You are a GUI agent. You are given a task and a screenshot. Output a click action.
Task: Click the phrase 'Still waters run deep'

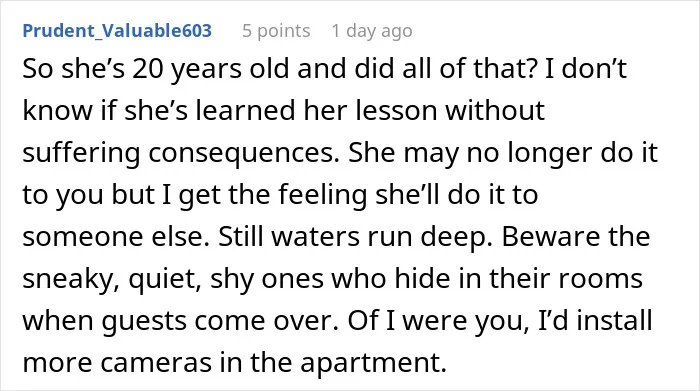(x=354, y=237)
